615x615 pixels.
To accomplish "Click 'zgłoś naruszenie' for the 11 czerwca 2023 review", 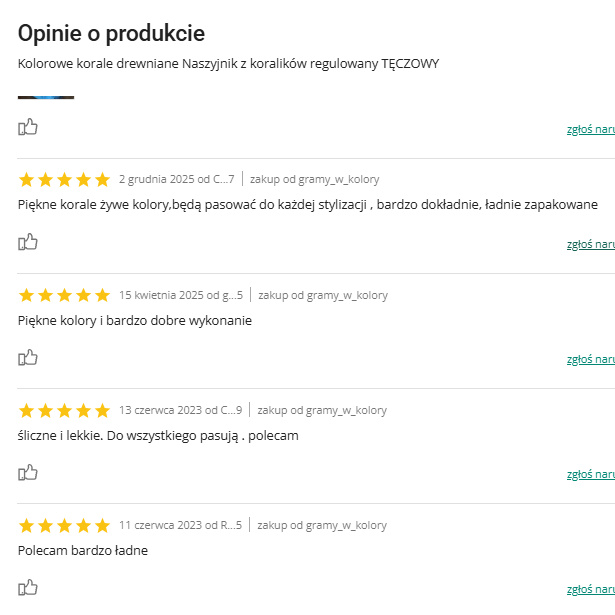I will point(590,589).
